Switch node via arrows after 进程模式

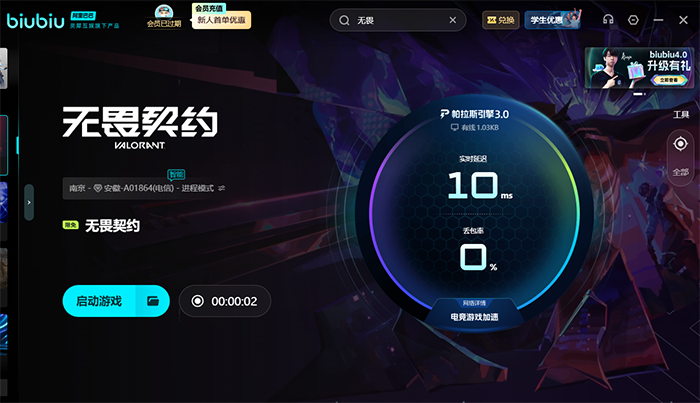222,188
